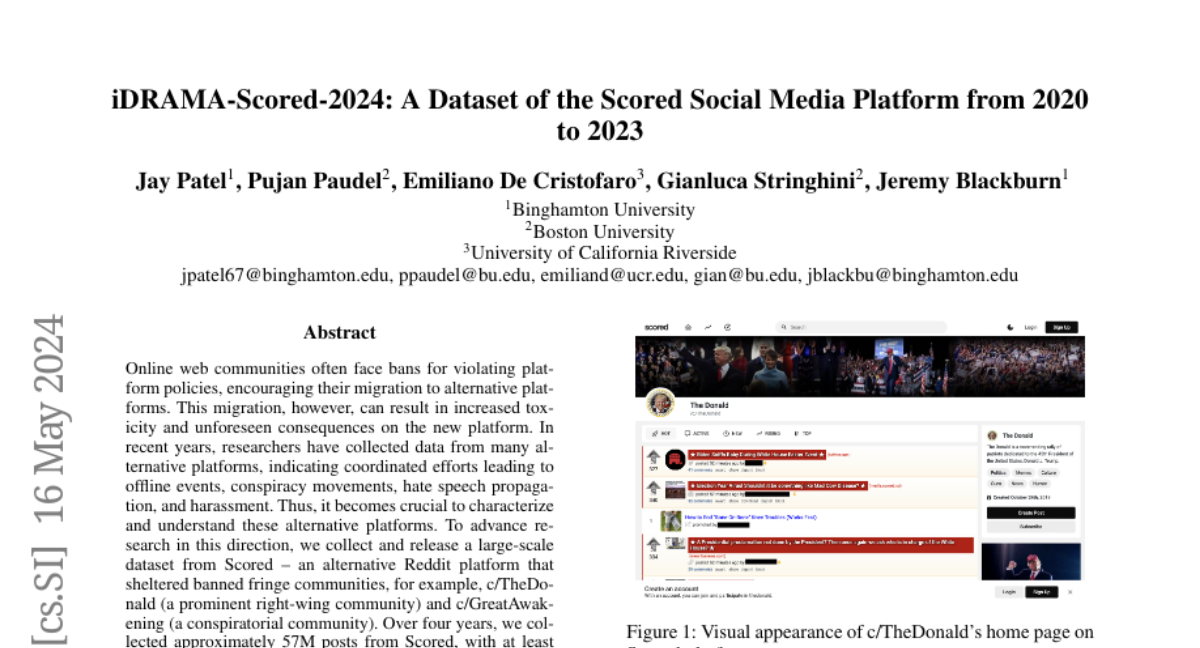
Task: Click the trending arrow icon in navbar
Action: [x=708, y=327]
